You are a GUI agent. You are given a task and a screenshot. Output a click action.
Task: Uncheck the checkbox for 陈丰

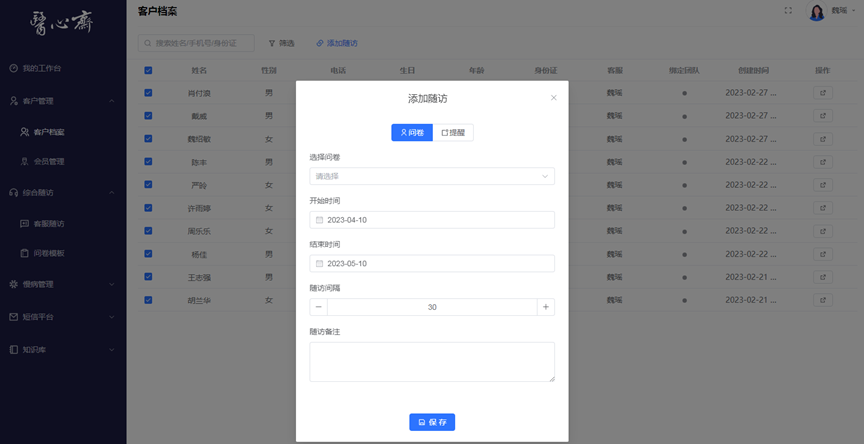point(148,161)
